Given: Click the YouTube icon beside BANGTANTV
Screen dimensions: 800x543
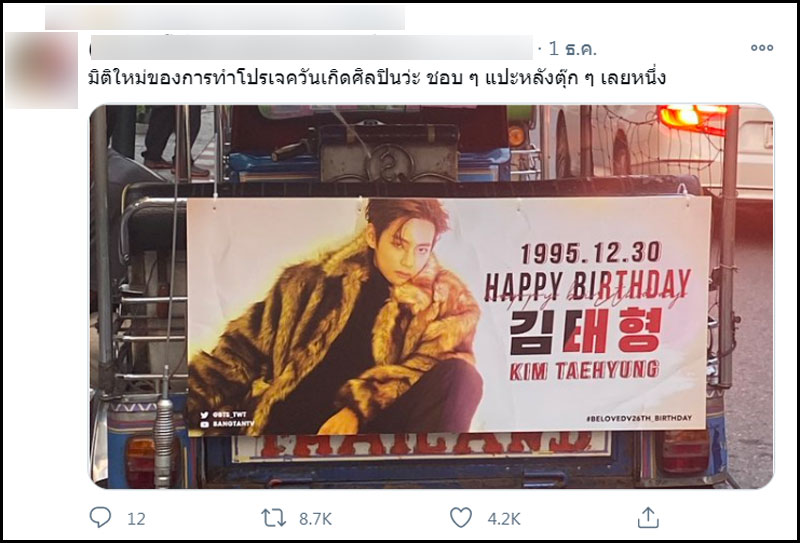Looking at the screenshot, I should click(x=205, y=424).
